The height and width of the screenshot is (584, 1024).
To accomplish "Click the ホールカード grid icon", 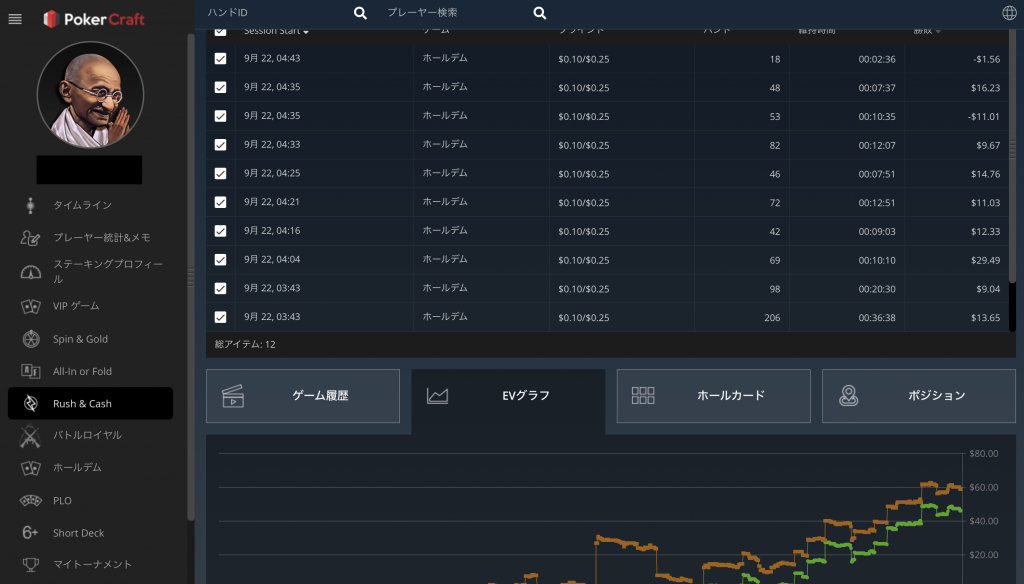I will [x=643, y=395].
